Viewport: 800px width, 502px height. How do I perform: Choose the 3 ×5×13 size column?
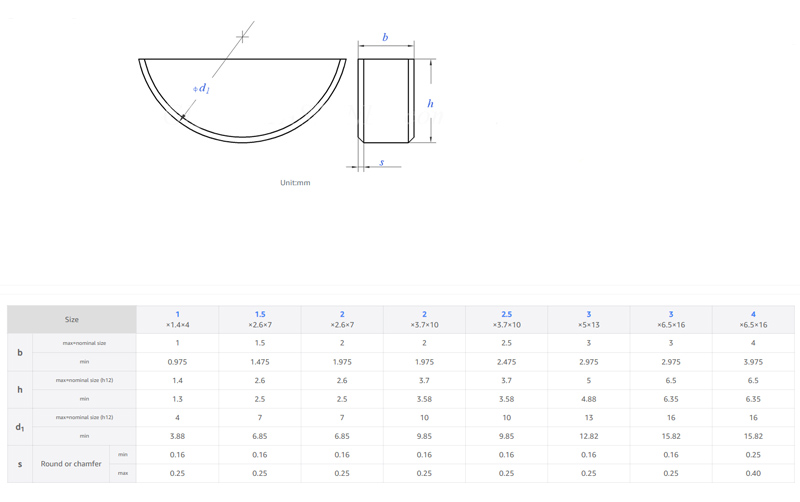589,319
